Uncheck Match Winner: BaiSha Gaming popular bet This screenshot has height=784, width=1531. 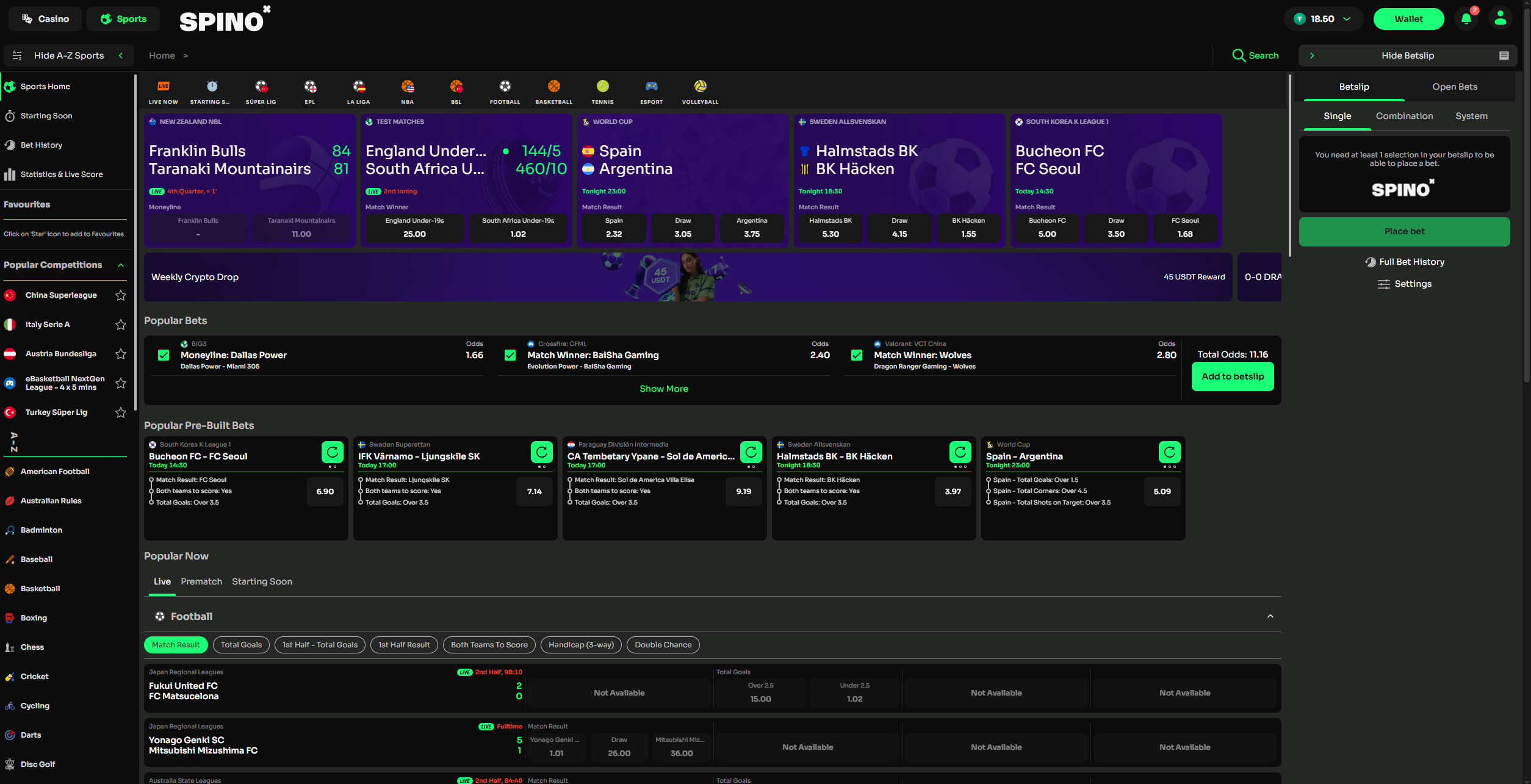pos(510,355)
